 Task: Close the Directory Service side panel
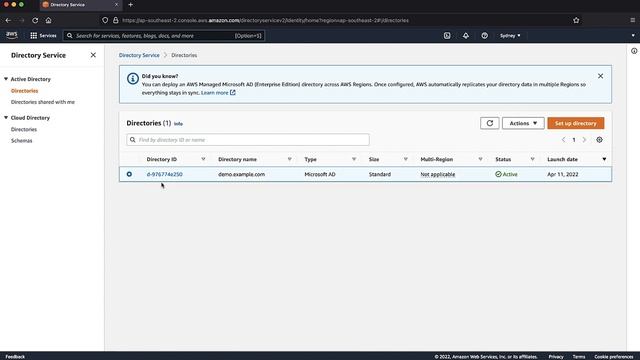(x=93, y=55)
